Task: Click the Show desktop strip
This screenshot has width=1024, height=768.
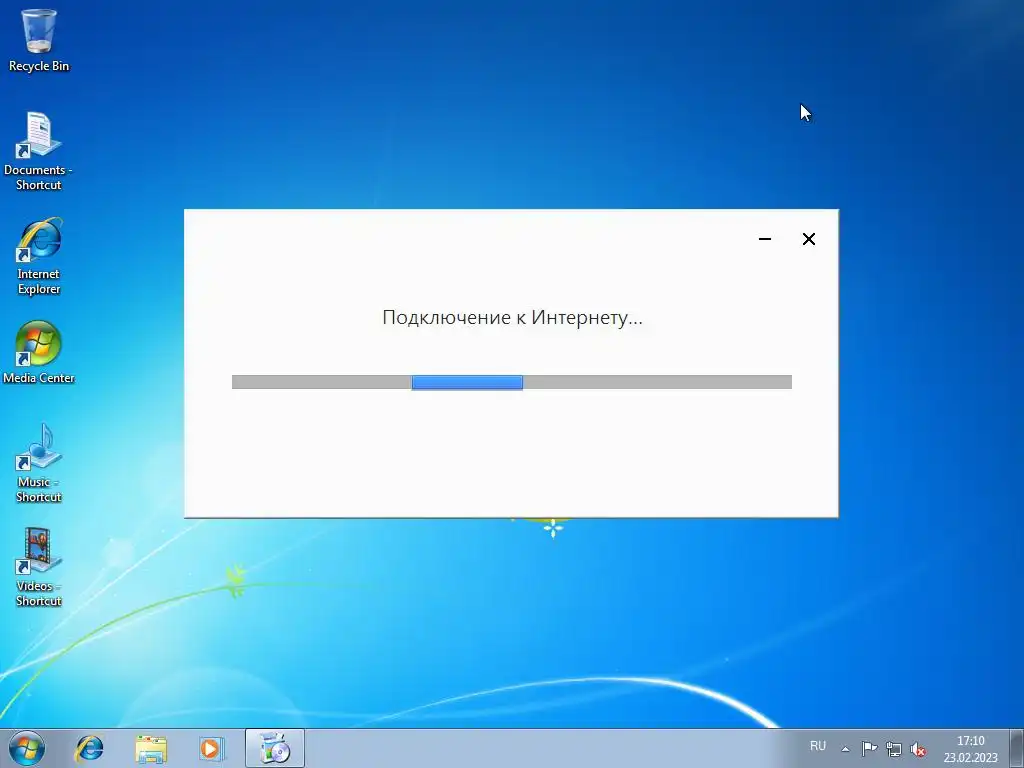Action: point(1017,748)
